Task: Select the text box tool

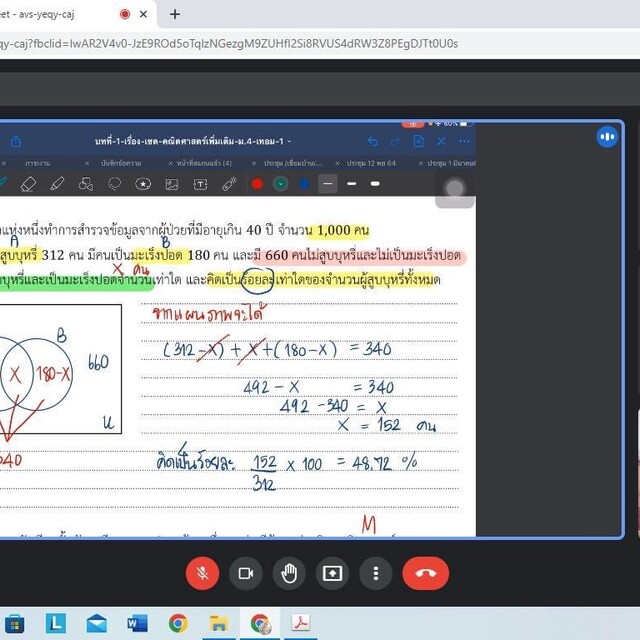Action: click(x=200, y=184)
